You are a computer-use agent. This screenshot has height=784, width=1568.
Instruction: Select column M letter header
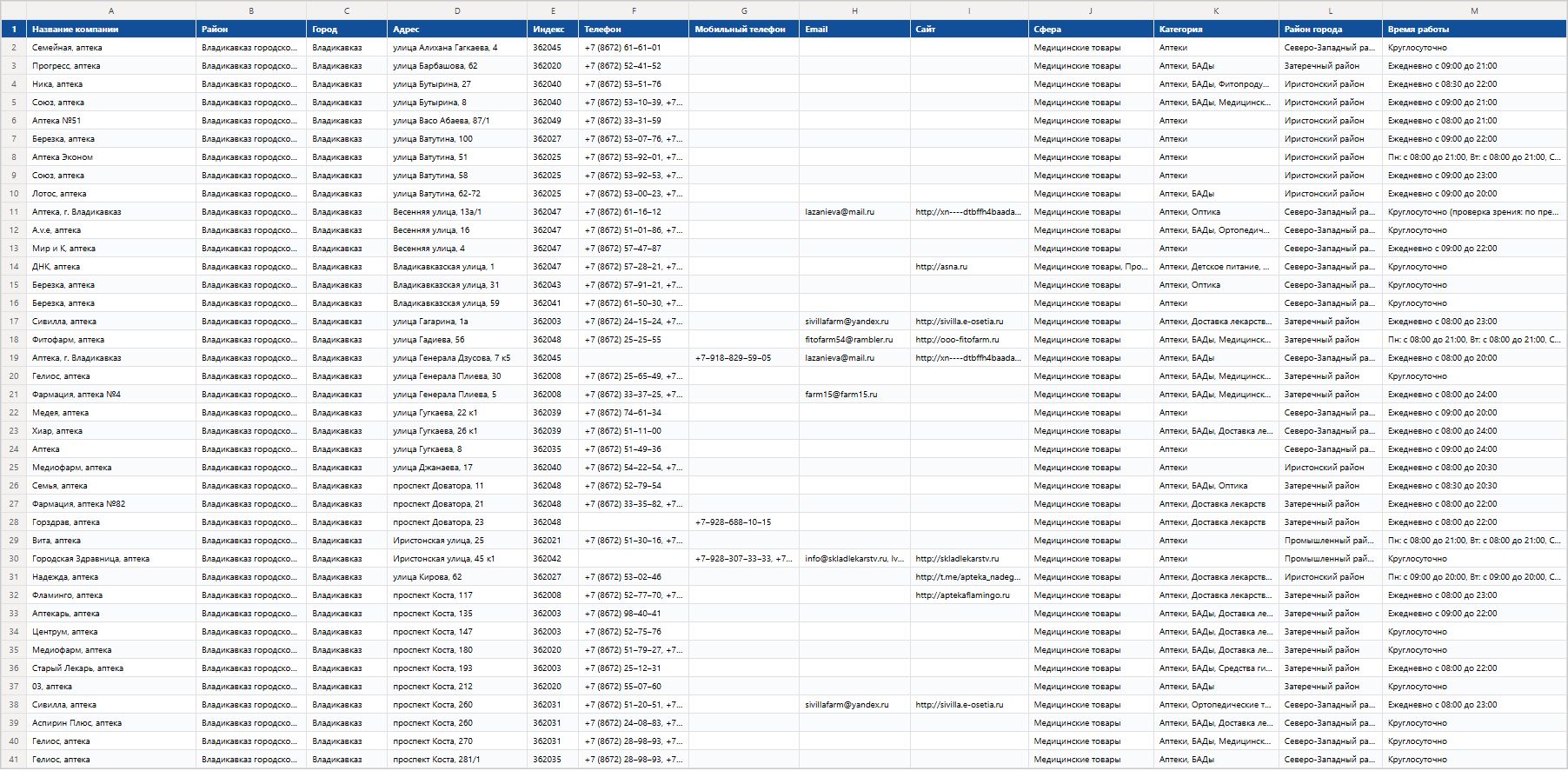1474,10
